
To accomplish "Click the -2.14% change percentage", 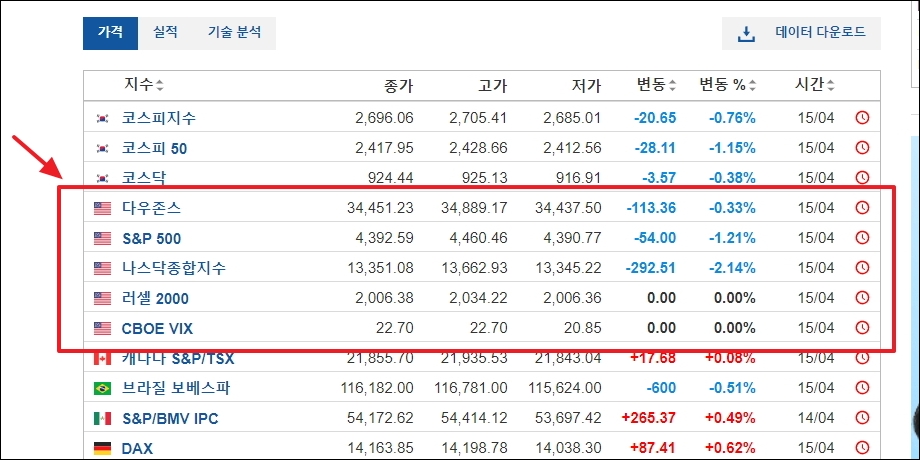I will click(732, 268).
